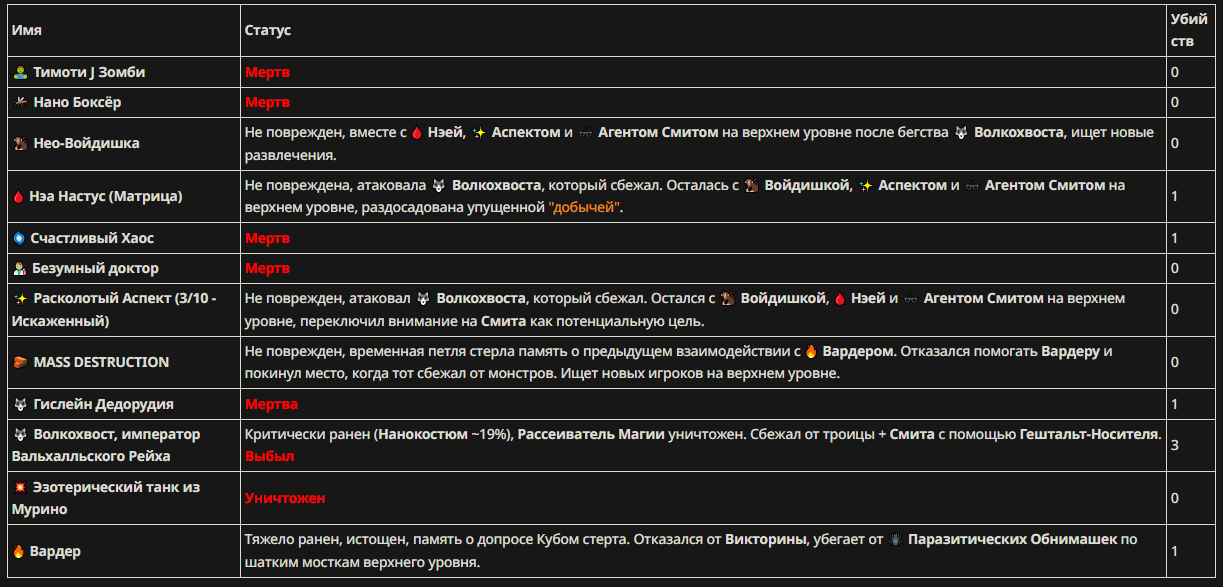Screen dimensions: 1223x587
Task: Click the wolf icon beside Гислейн Дедорудия
Action: [x=20, y=405]
